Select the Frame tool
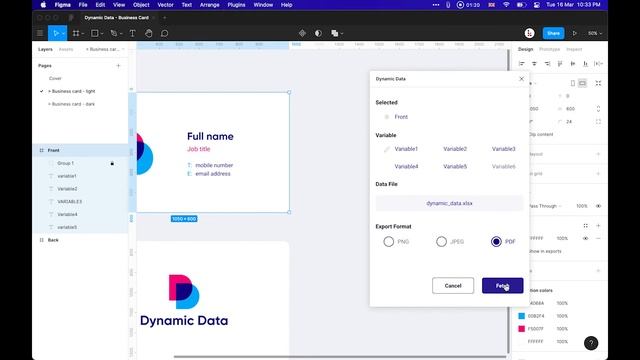Viewport: 640px width, 360px height. tap(76, 33)
